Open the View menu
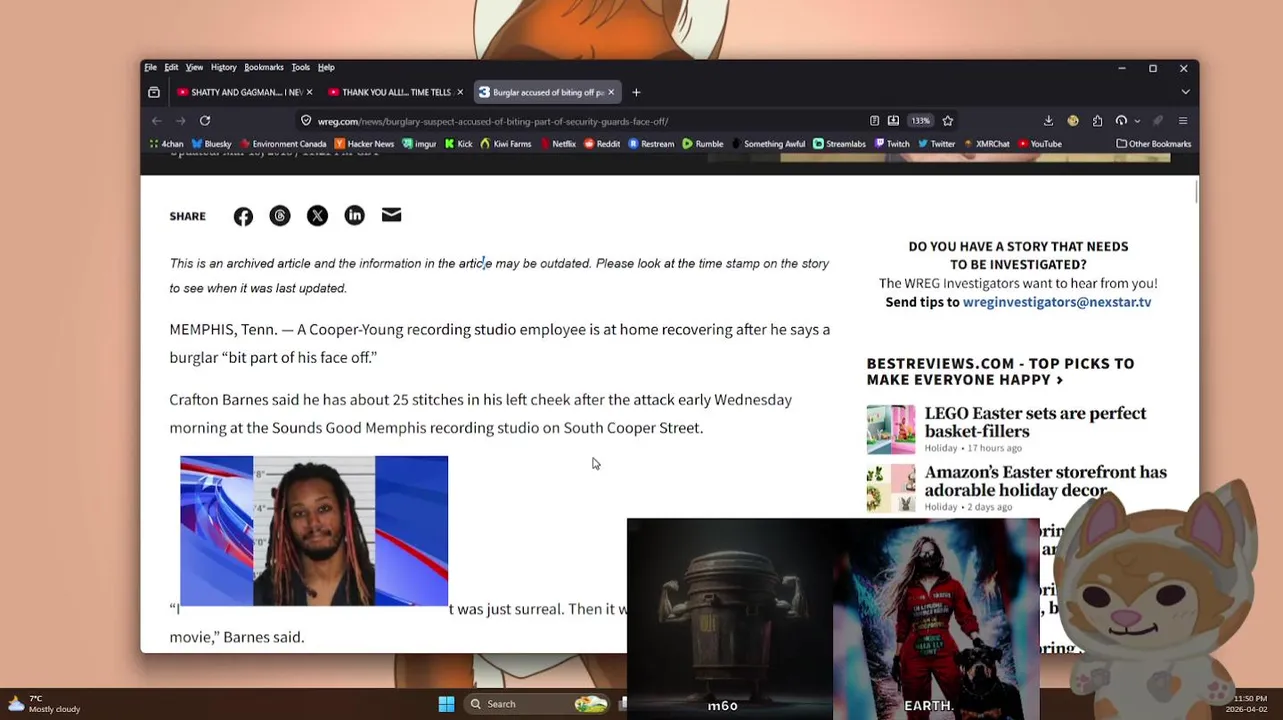The height and width of the screenshot is (720, 1283). point(194,67)
